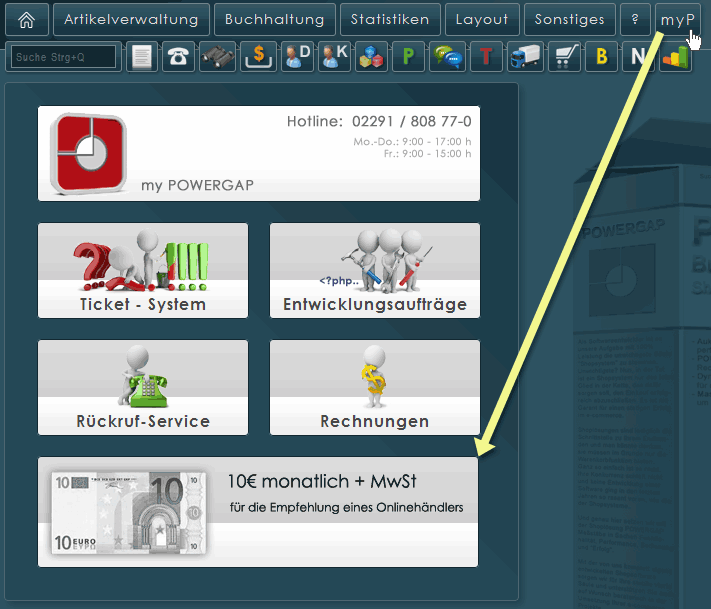
Task: Go to the home icon button
Action: (27, 19)
